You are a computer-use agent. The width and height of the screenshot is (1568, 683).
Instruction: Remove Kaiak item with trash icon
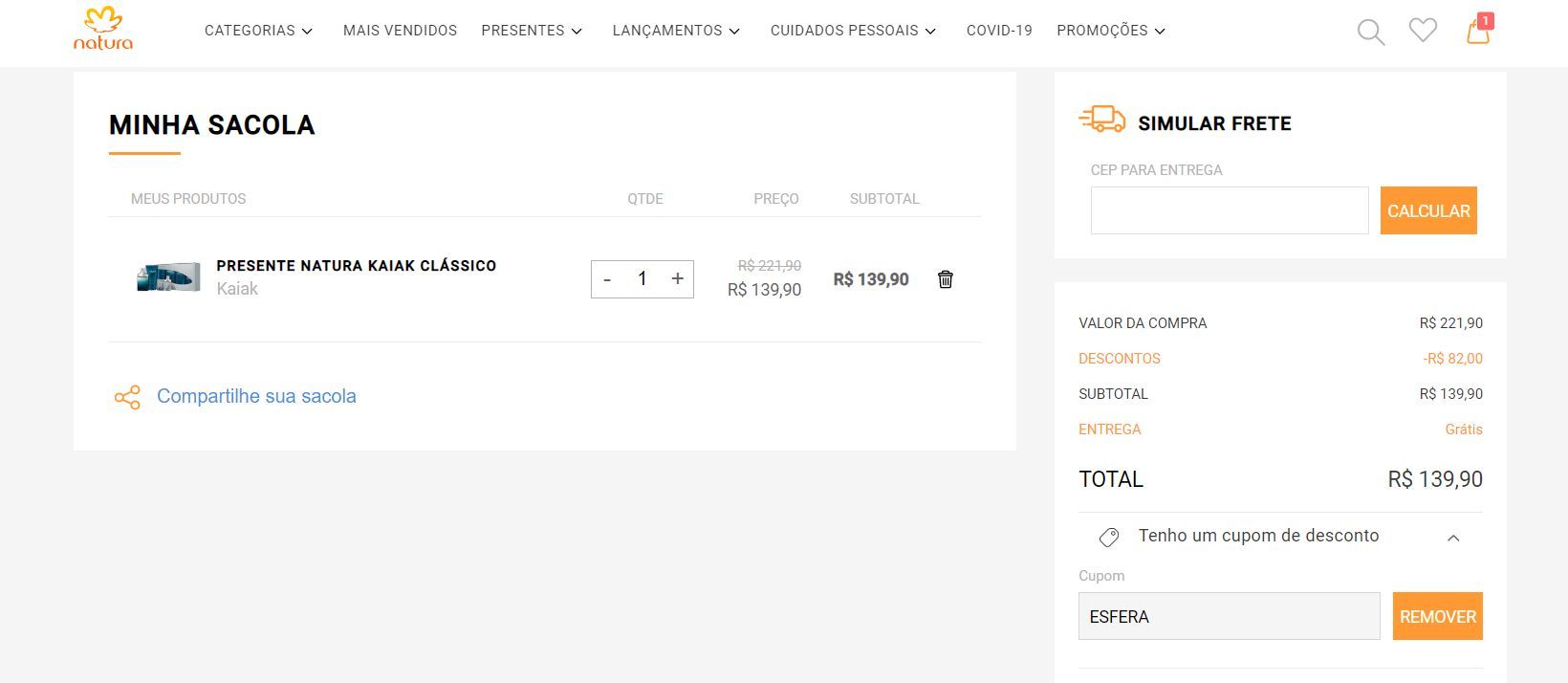coord(946,279)
